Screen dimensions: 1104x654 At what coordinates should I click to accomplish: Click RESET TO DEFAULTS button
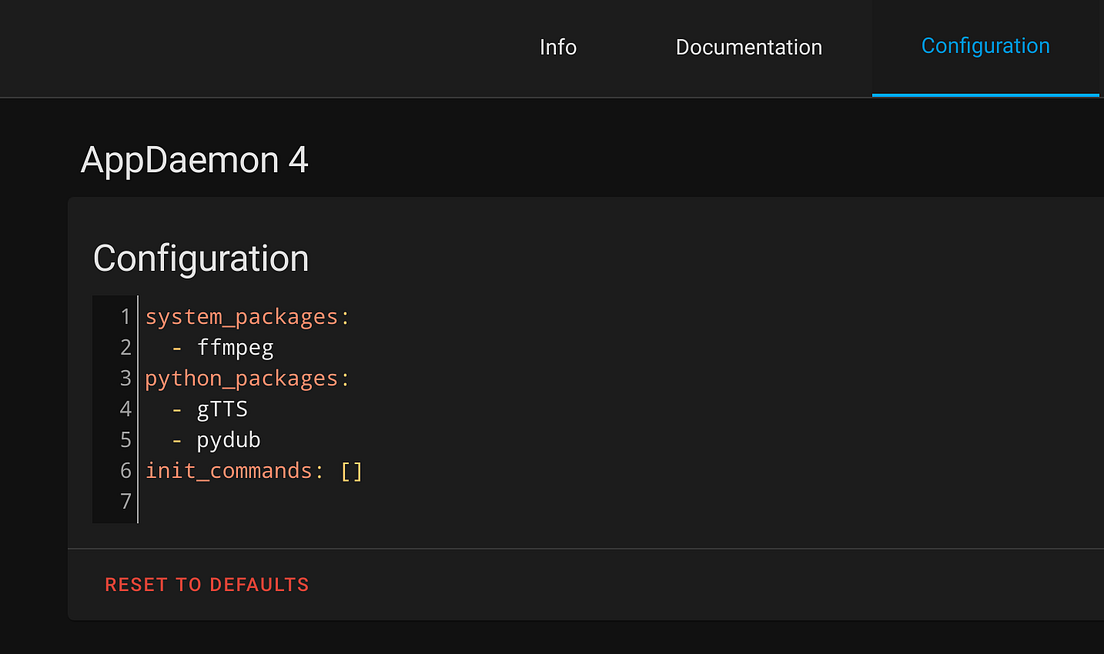click(207, 585)
